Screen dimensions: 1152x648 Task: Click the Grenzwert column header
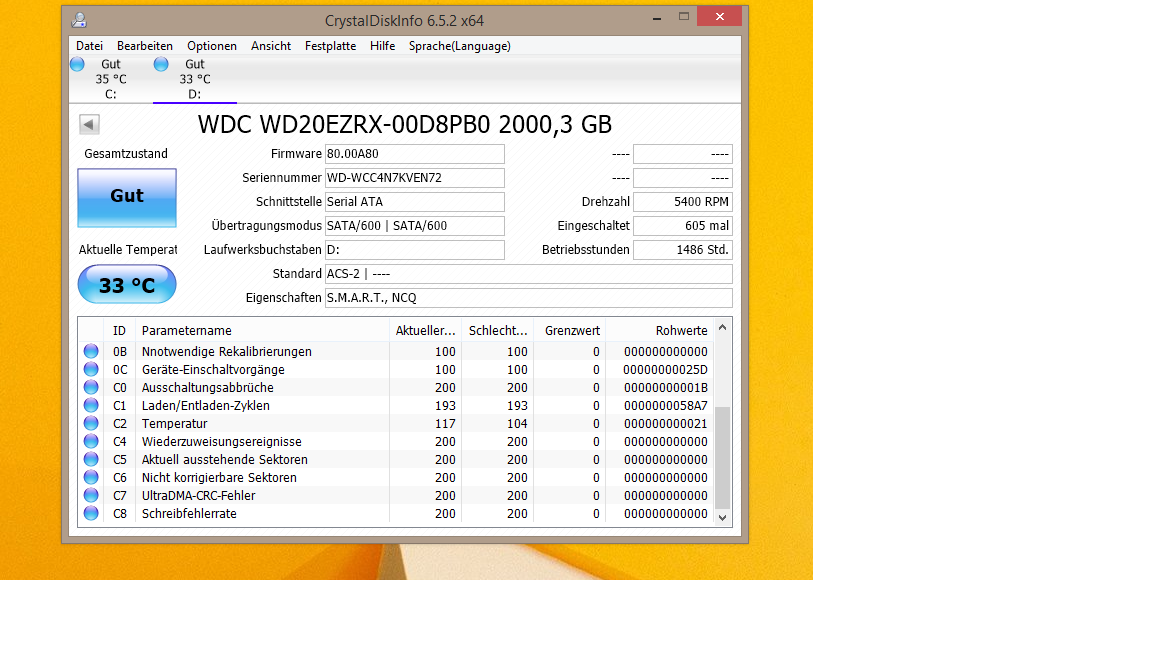pos(570,331)
